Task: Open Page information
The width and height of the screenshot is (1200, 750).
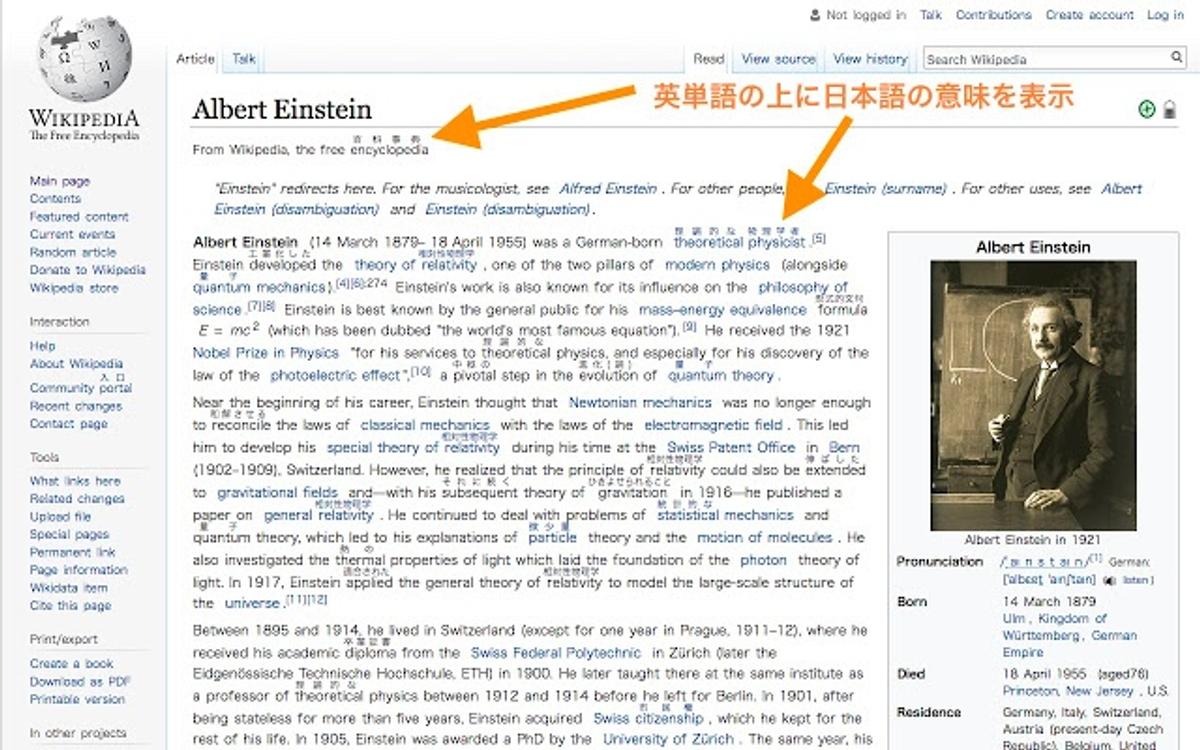Action: click(79, 570)
